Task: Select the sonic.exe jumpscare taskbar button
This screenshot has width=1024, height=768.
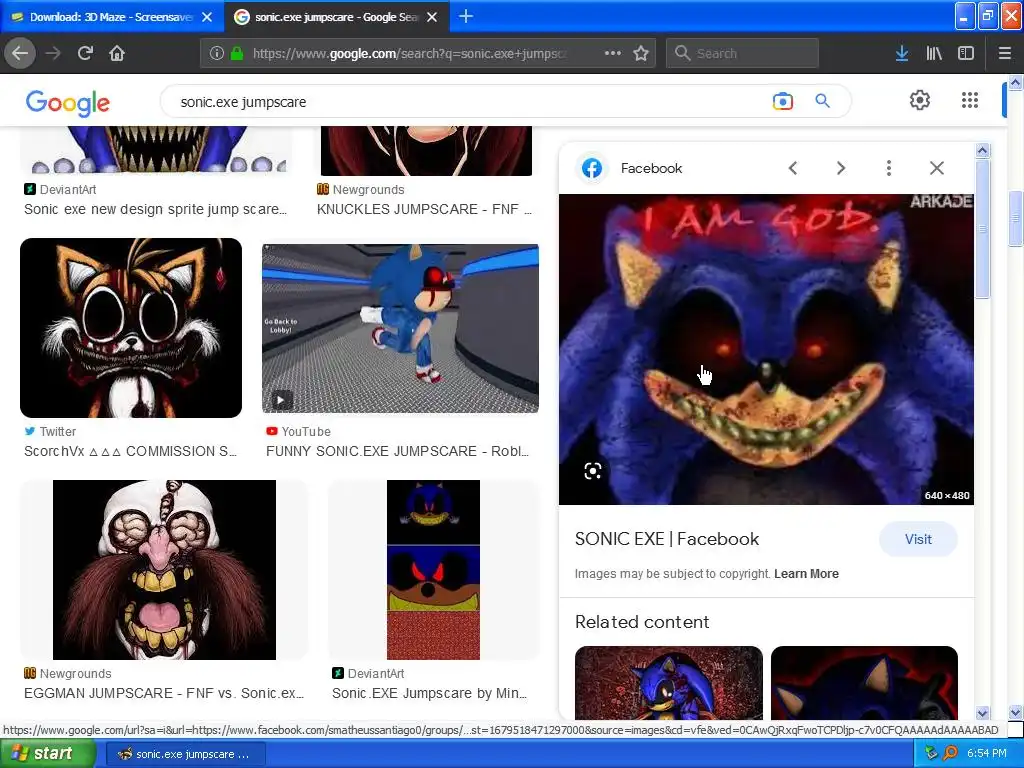Action: (185, 754)
